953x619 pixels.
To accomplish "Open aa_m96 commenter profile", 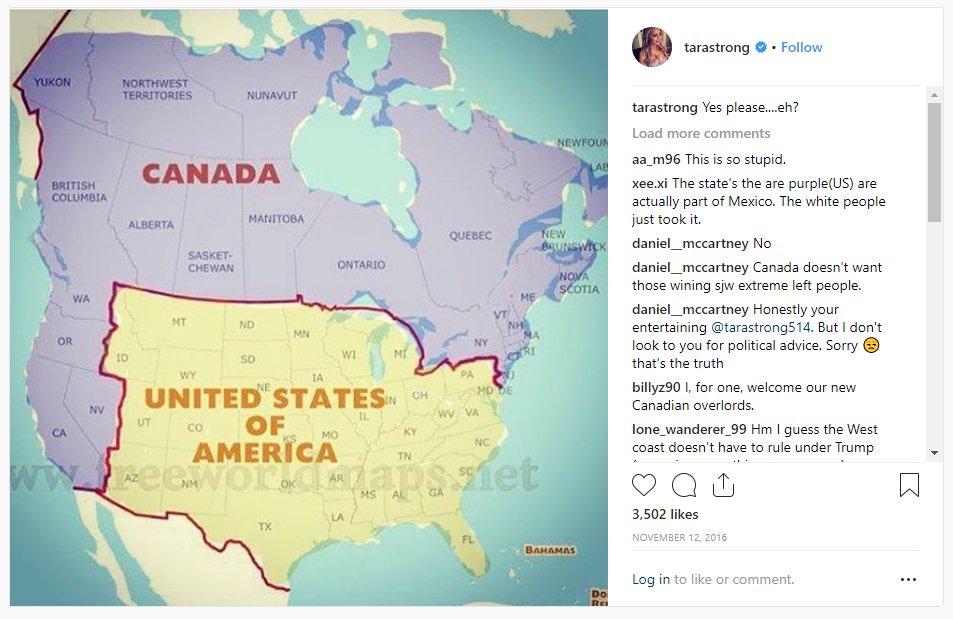I will tap(656, 159).
